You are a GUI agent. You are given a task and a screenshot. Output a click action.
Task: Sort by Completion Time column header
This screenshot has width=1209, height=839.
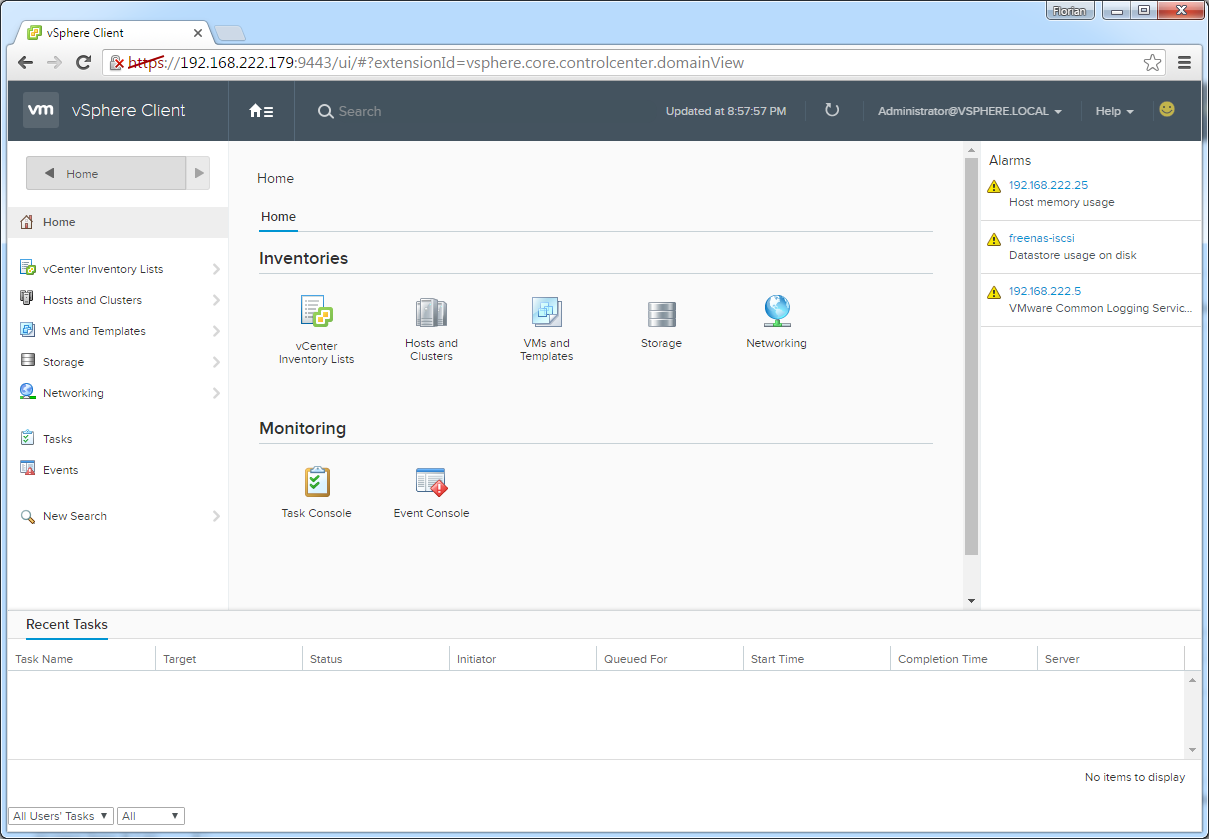click(964, 659)
